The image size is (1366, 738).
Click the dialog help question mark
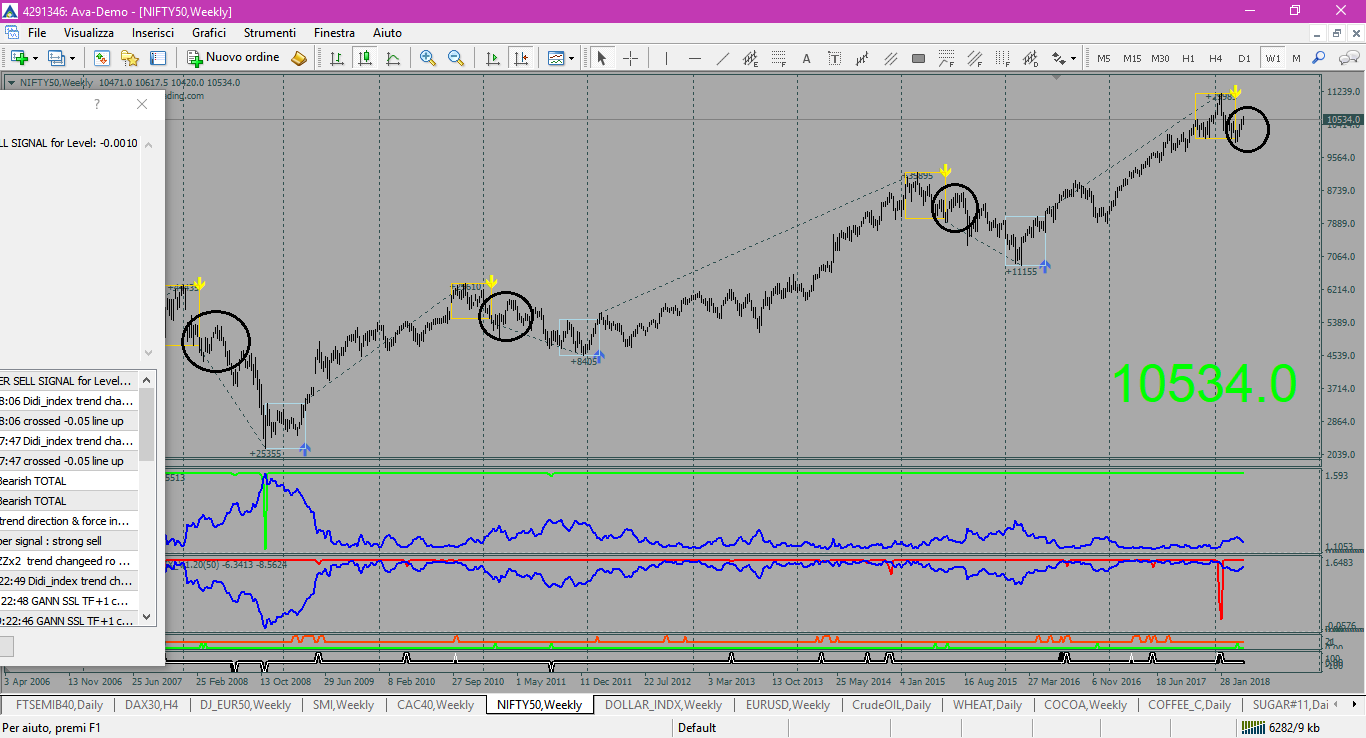tap(96, 104)
